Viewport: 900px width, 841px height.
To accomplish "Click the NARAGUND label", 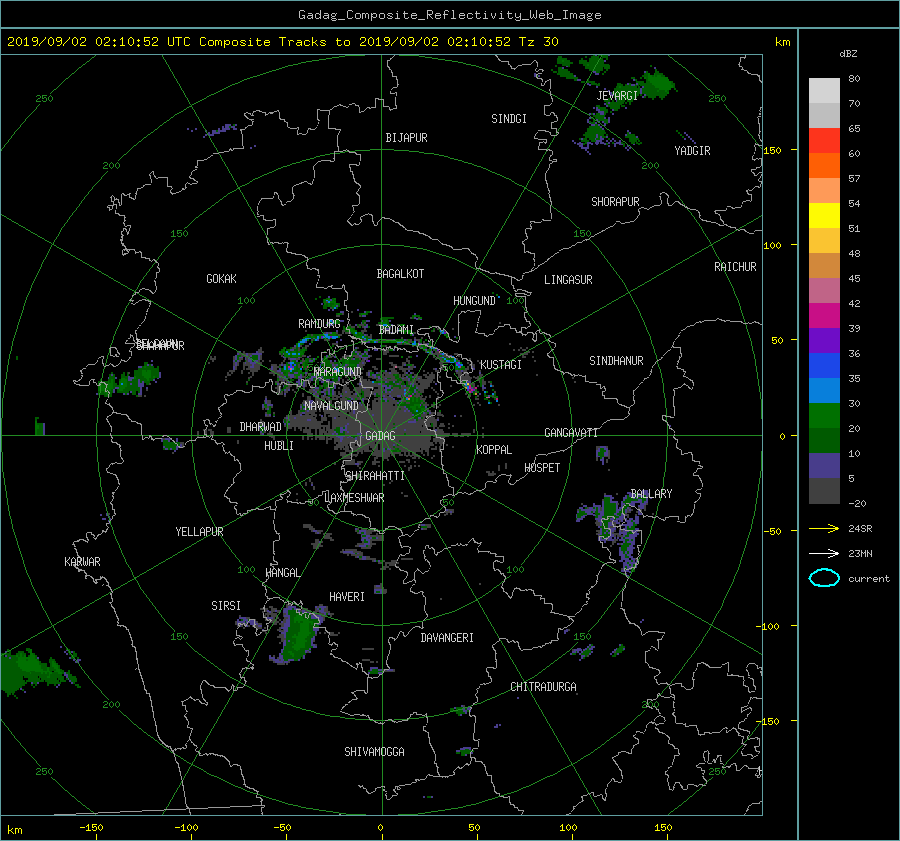I will [338, 372].
